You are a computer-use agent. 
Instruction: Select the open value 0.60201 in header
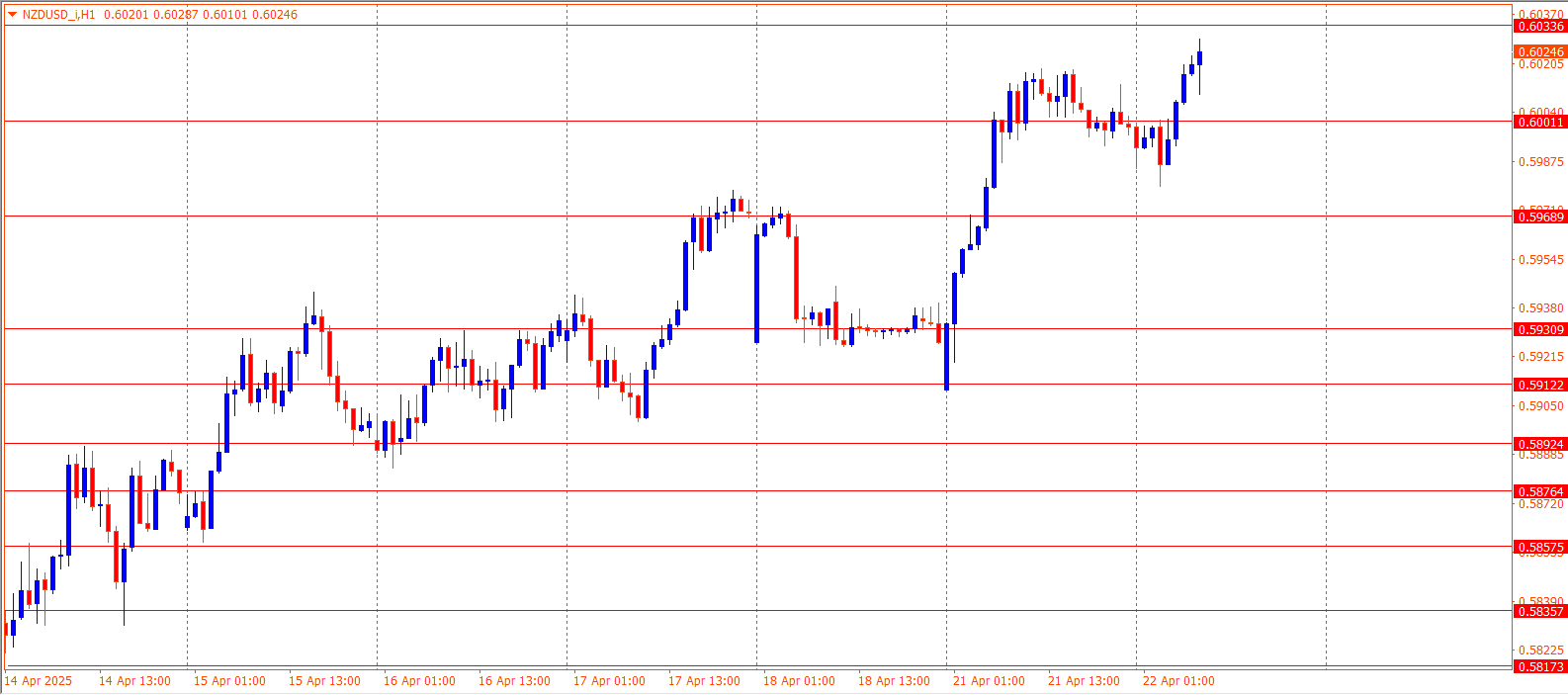[x=125, y=15]
